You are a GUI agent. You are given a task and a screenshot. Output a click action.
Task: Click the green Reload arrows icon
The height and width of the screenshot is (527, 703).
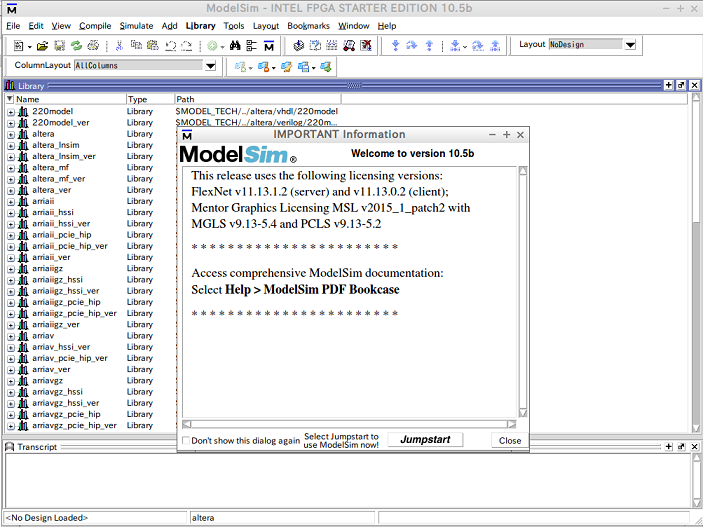point(76,45)
